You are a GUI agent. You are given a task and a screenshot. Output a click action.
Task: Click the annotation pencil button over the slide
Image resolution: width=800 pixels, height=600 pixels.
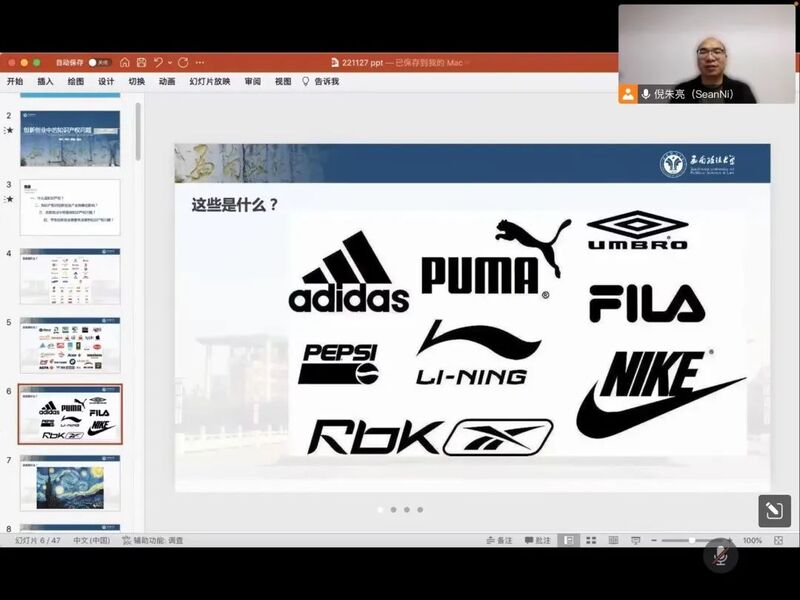[774, 511]
